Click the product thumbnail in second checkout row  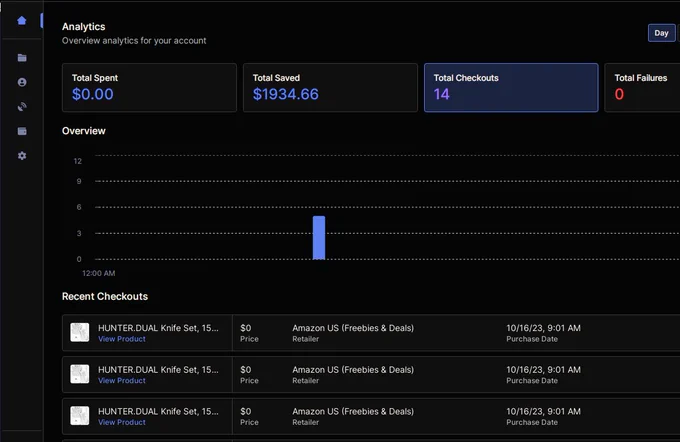[80, 374]
